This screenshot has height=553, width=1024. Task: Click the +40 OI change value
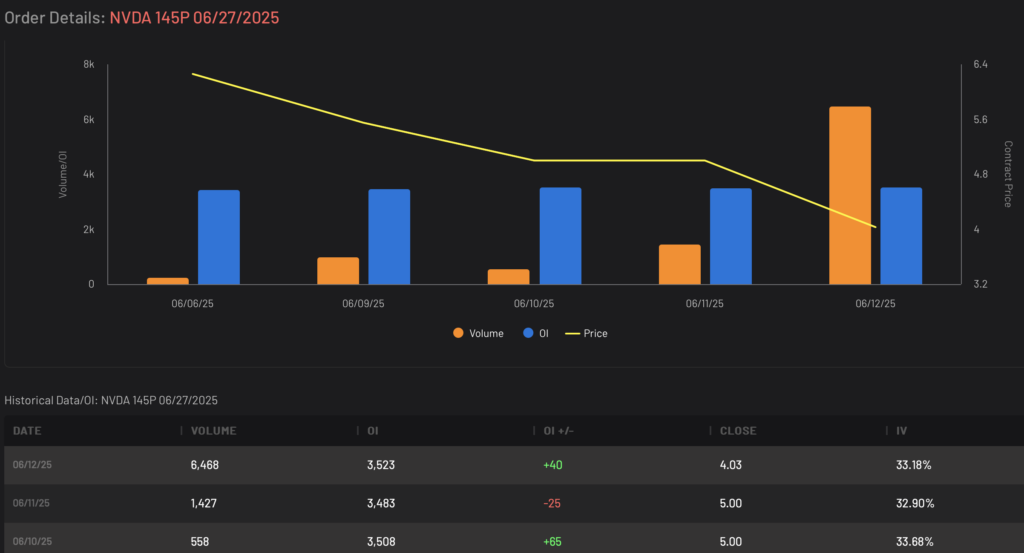pos(552,465)
